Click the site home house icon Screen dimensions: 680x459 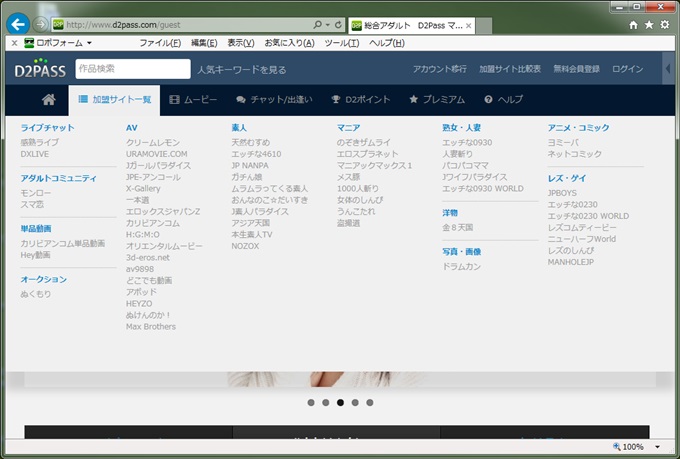tap(49, 100)
